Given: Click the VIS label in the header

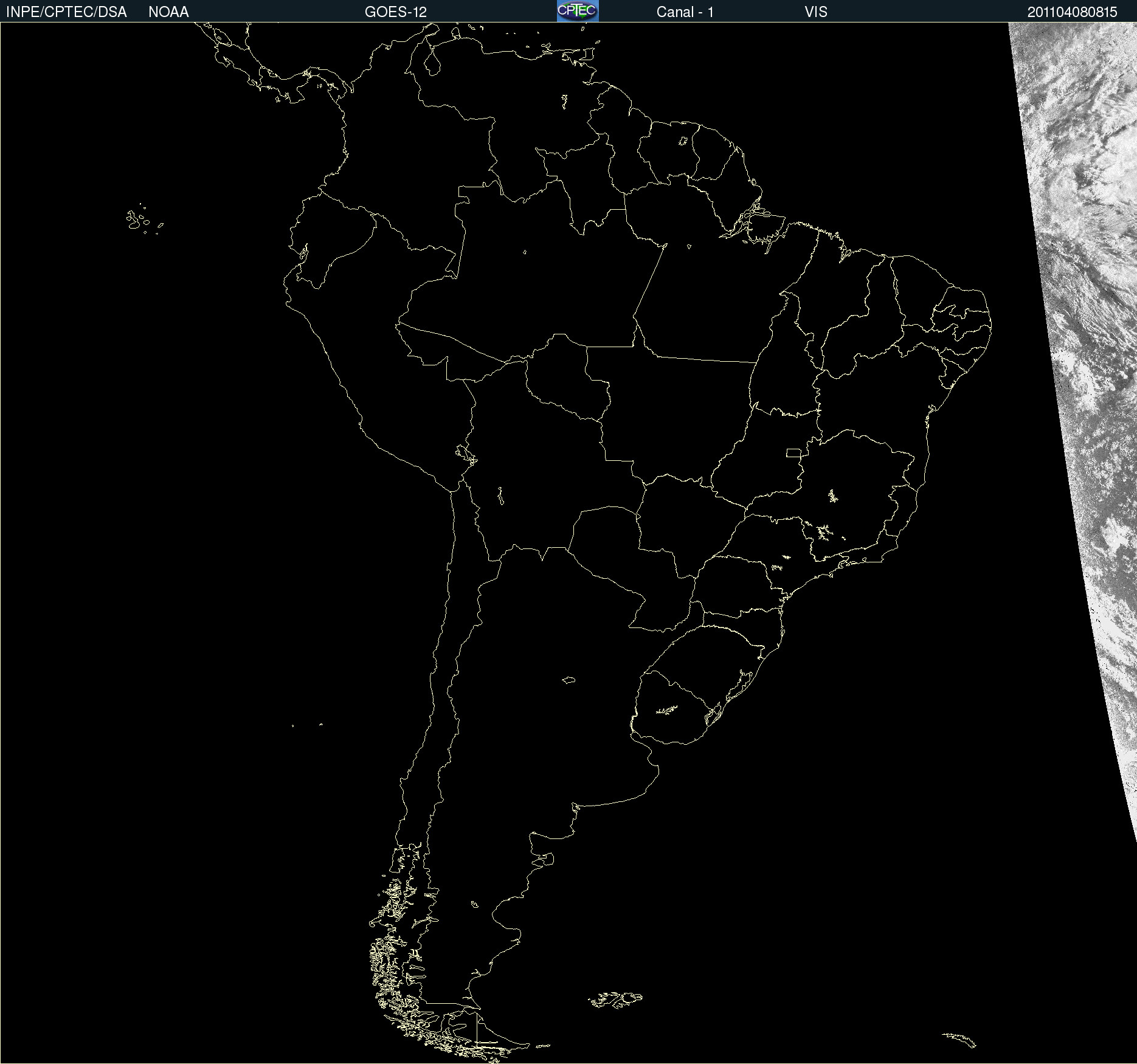Looking at the screenshot, I should [816, 12].
